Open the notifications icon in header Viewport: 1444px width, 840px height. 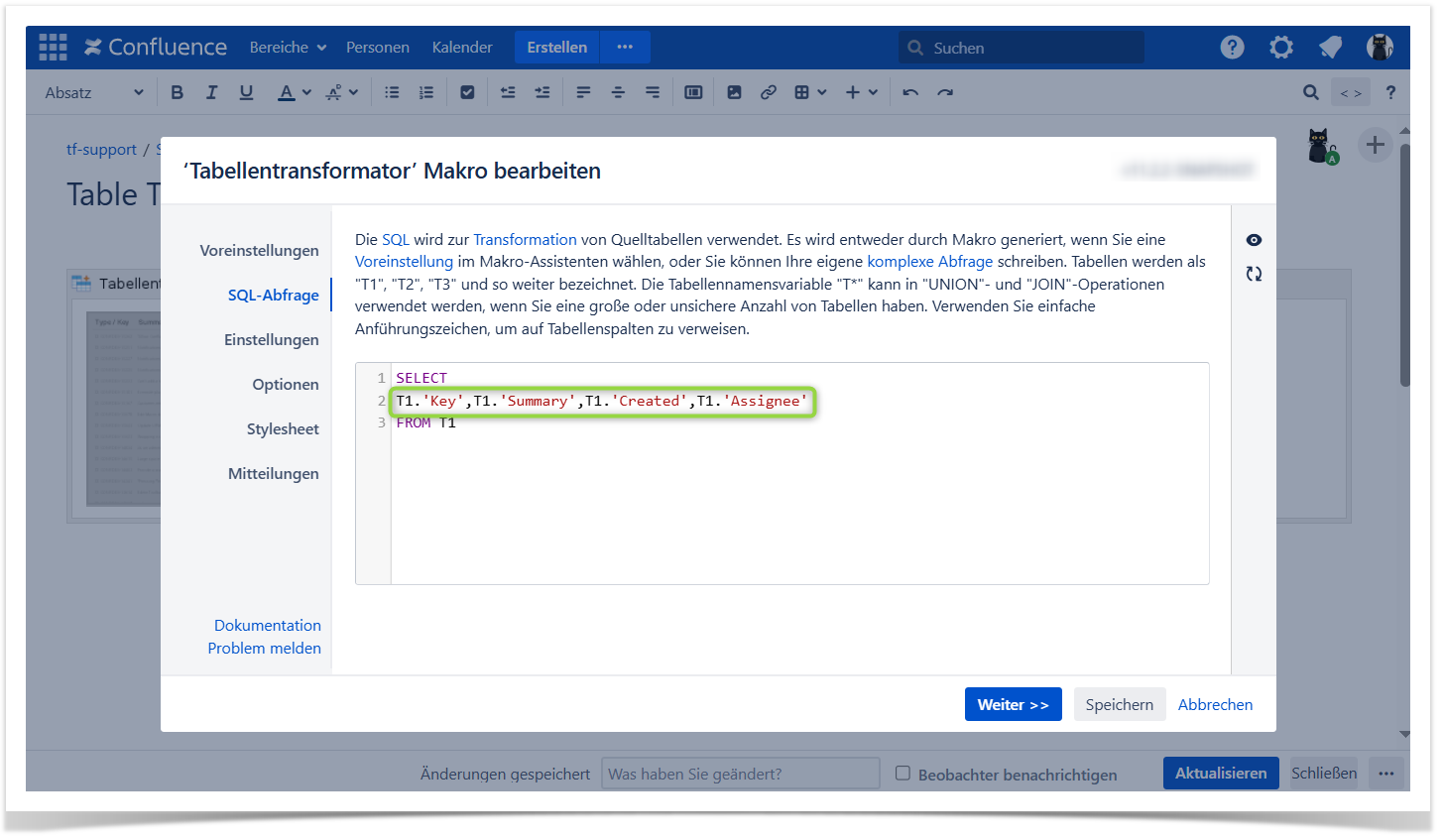click(1330, 47)
